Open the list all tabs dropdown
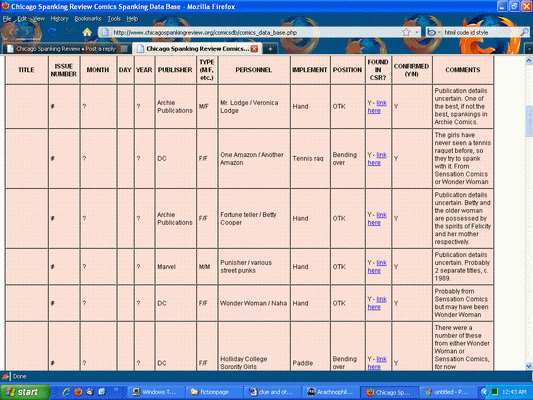This screenshot has height=400, width=533. (529, 49)
